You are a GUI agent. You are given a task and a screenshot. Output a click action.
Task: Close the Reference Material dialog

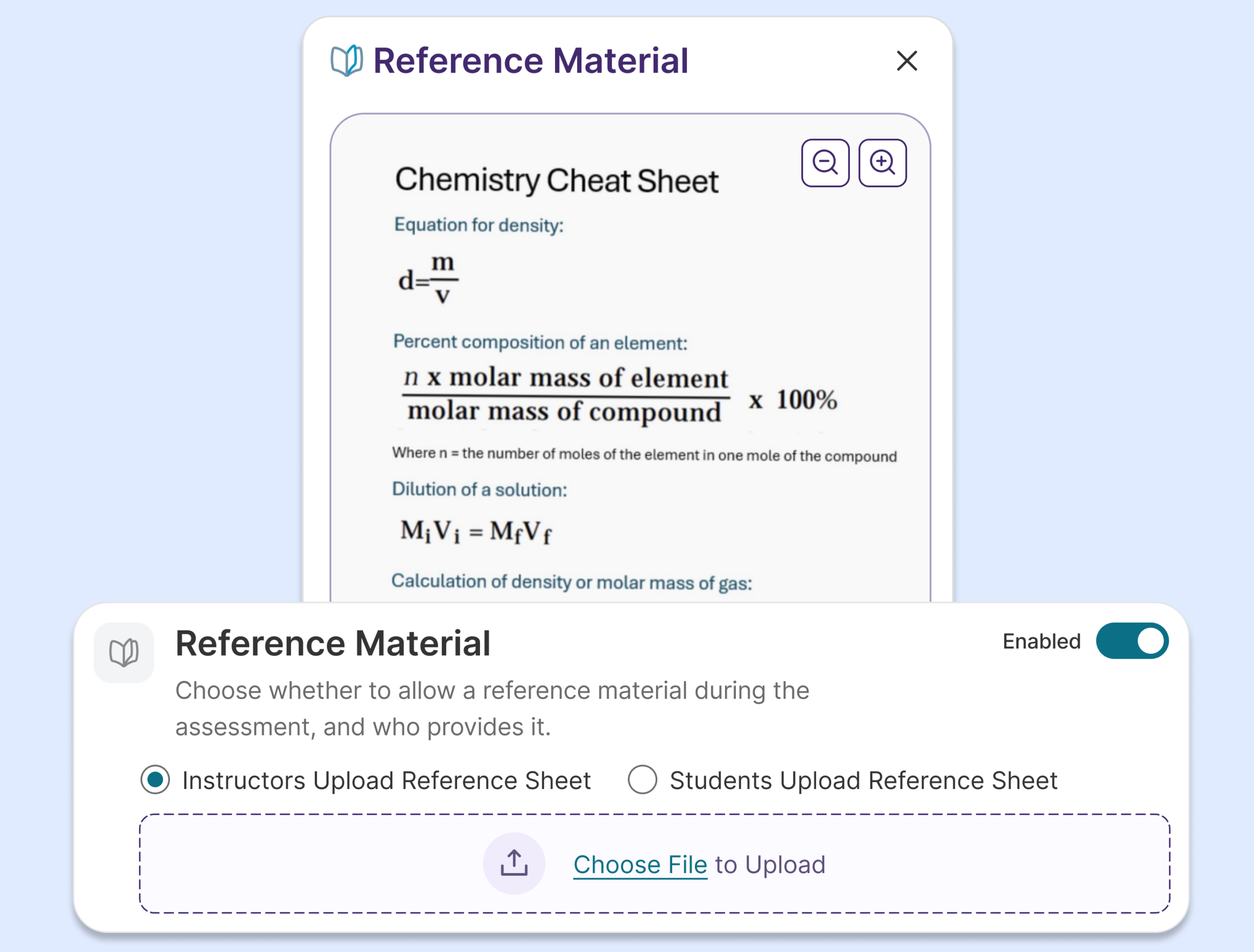click(907, 61)
